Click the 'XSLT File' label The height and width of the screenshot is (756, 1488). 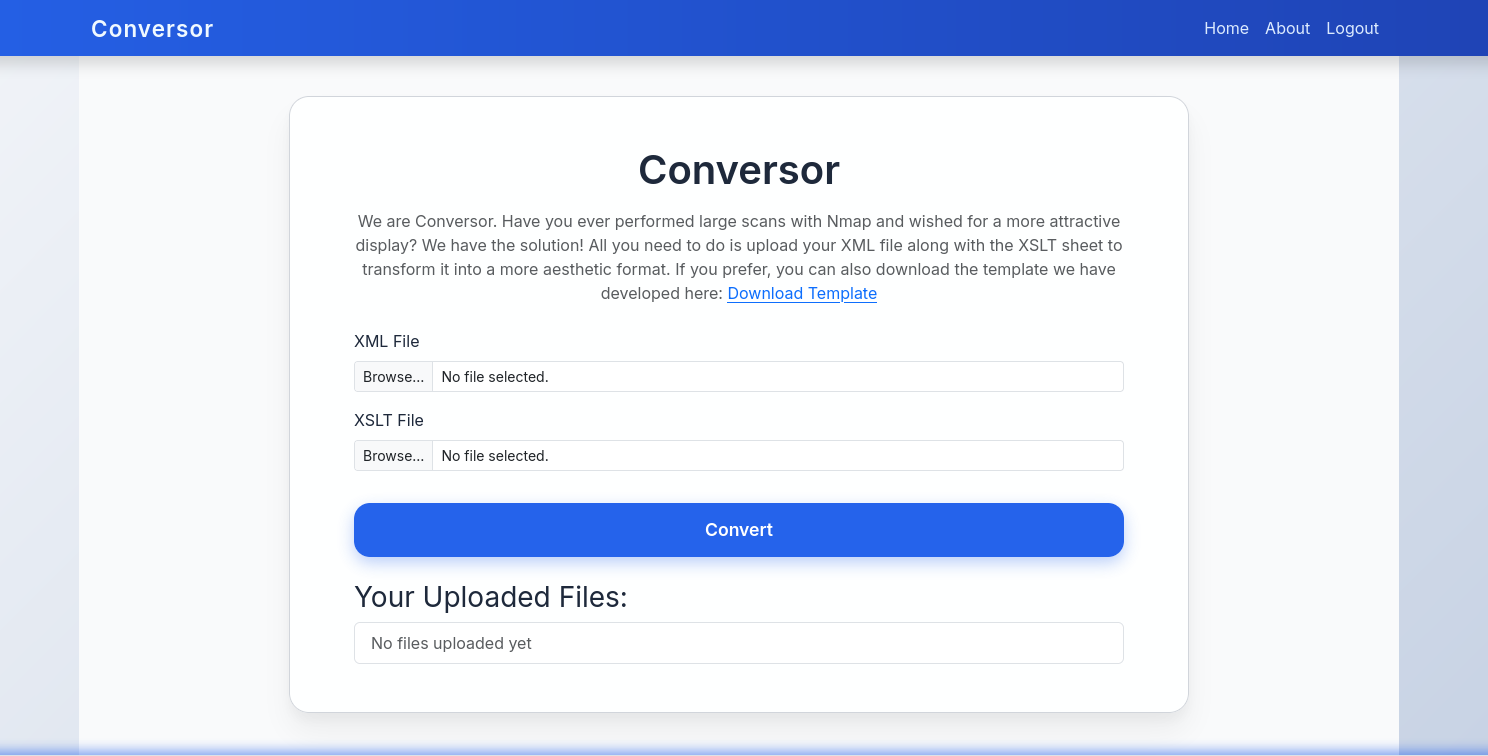(388, 420)
